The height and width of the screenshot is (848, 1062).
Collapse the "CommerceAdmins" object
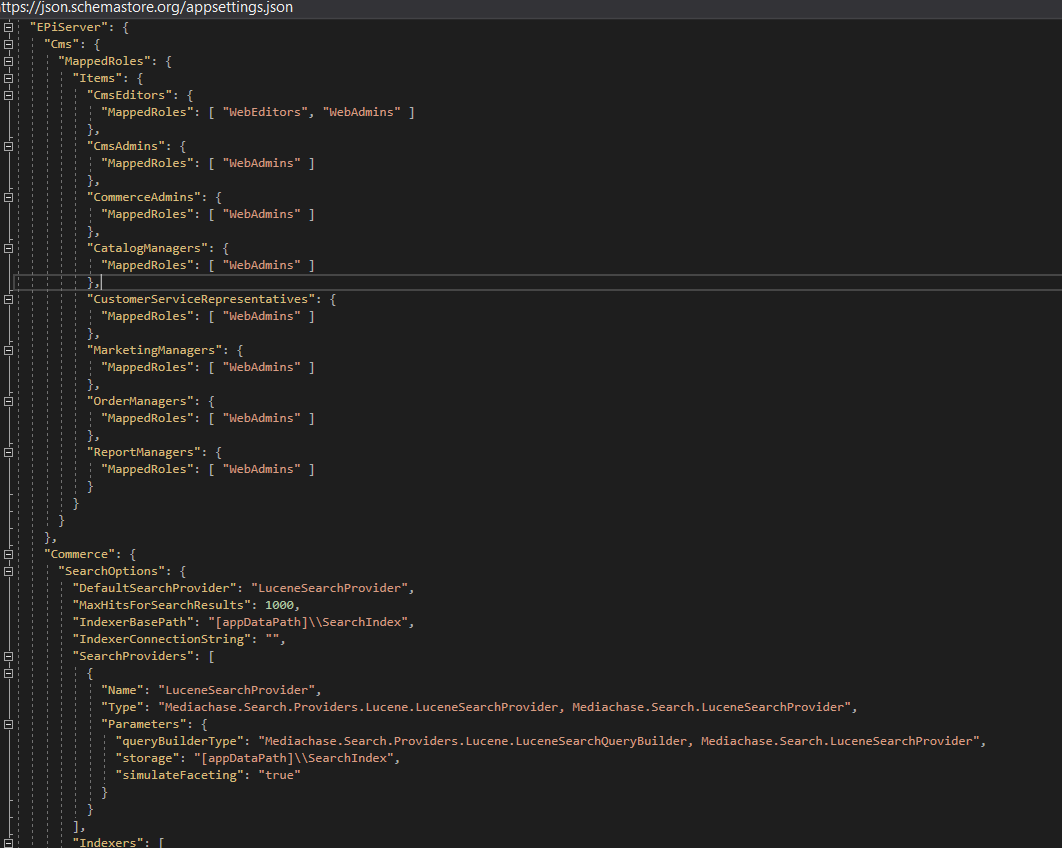tap(8, 198)
